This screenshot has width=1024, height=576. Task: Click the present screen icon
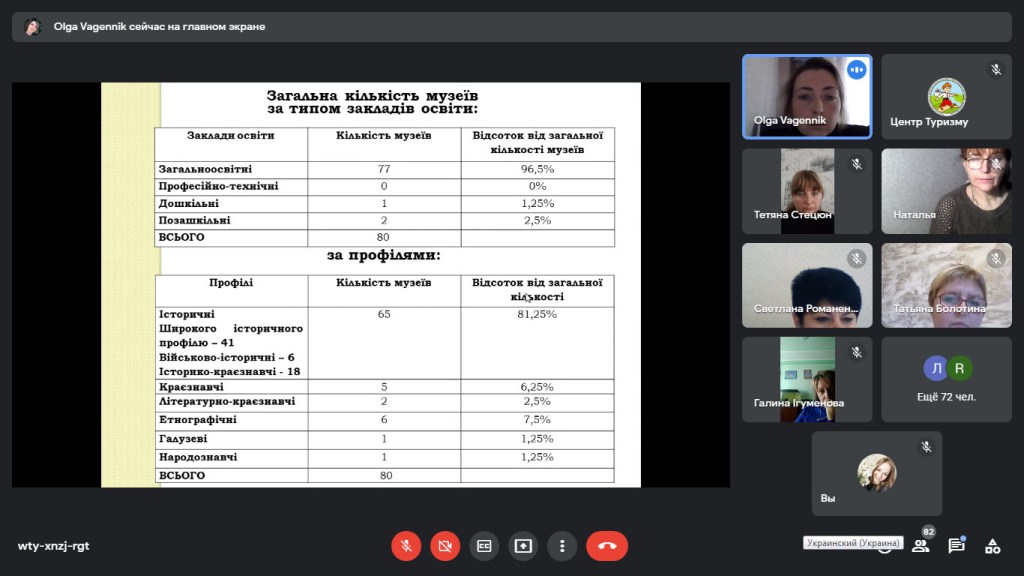click(x=523, y=545)
